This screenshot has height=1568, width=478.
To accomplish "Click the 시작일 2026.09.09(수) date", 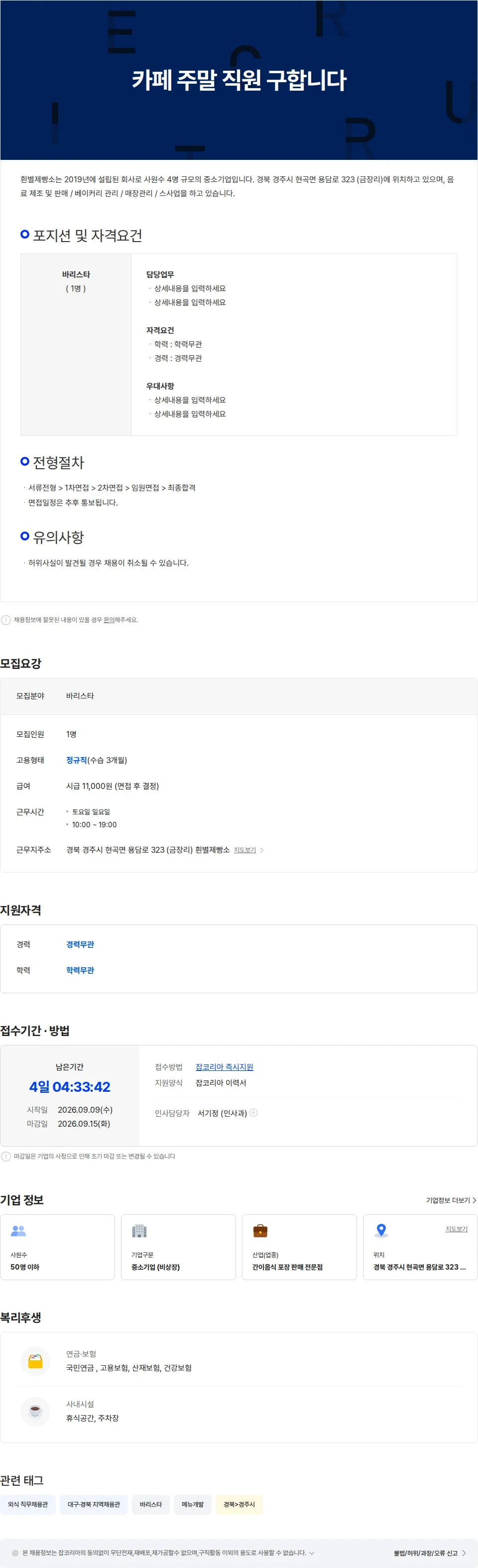I will click(85, 1110).
